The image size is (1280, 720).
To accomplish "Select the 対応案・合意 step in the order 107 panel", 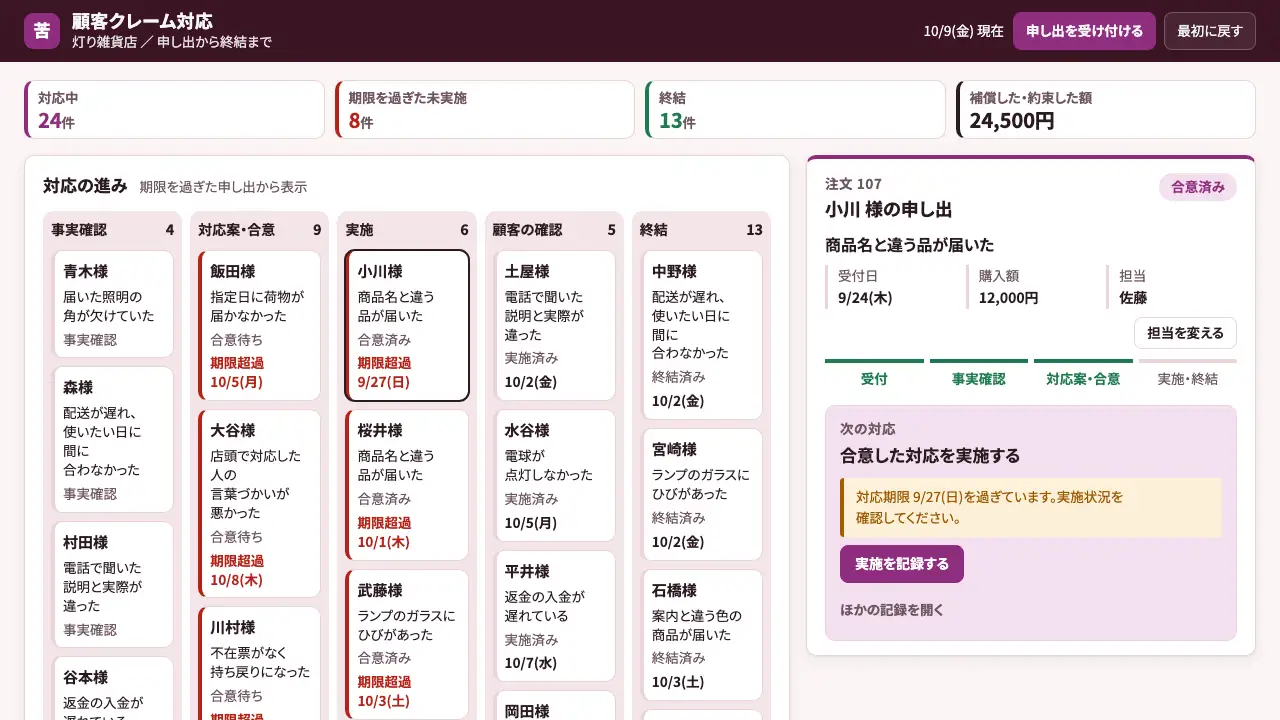I will 1083,374.
